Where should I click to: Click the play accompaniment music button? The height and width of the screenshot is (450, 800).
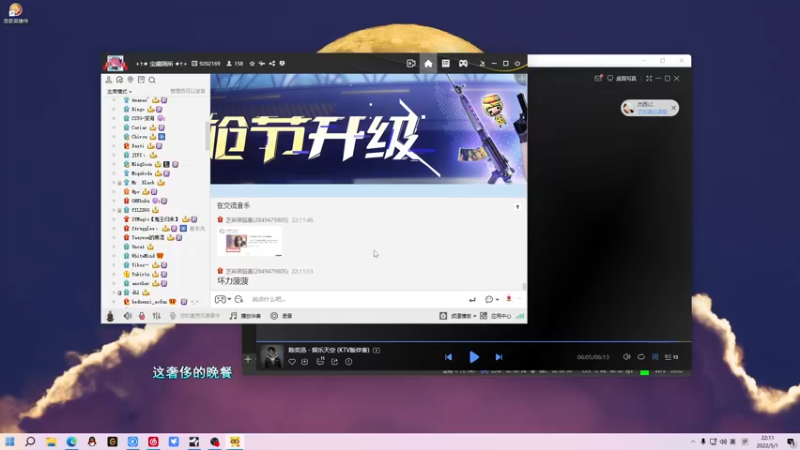245,316
